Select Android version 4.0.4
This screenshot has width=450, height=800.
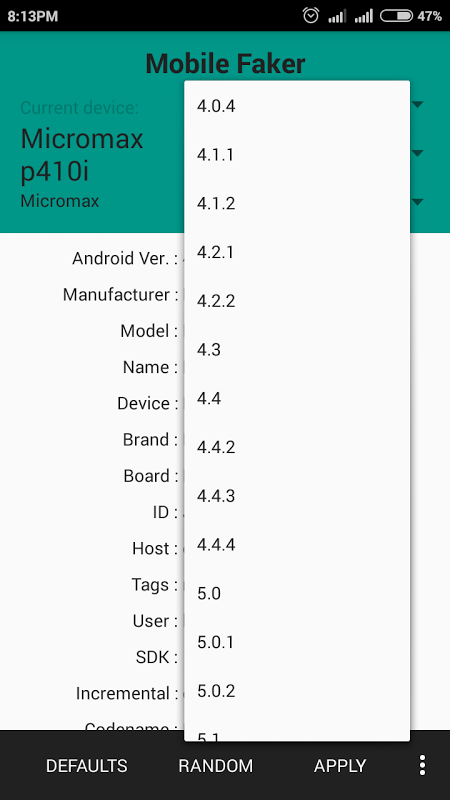297,107
